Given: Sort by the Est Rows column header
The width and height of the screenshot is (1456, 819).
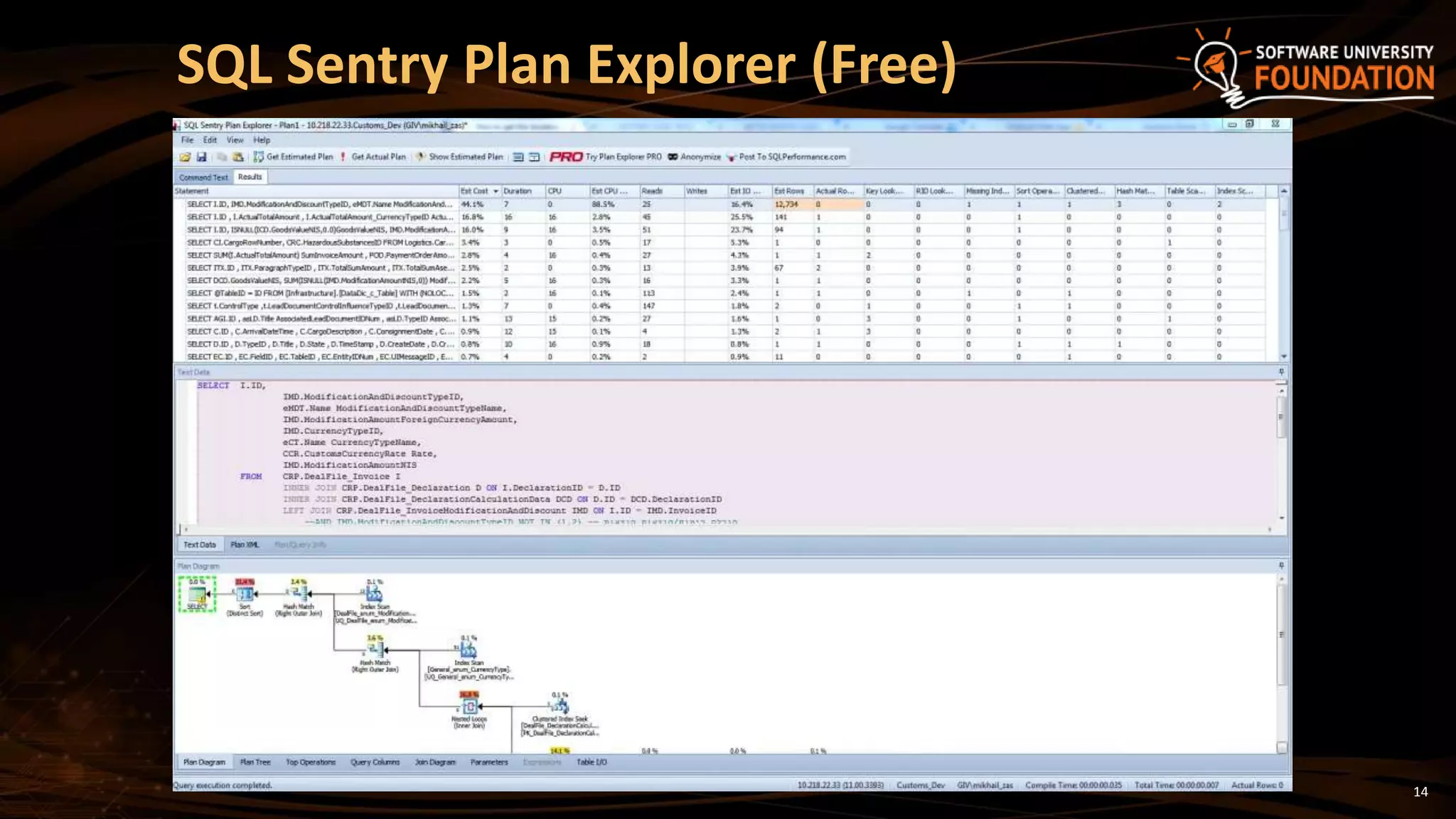Looking at the screenshot, I should [x=792, y=191].
